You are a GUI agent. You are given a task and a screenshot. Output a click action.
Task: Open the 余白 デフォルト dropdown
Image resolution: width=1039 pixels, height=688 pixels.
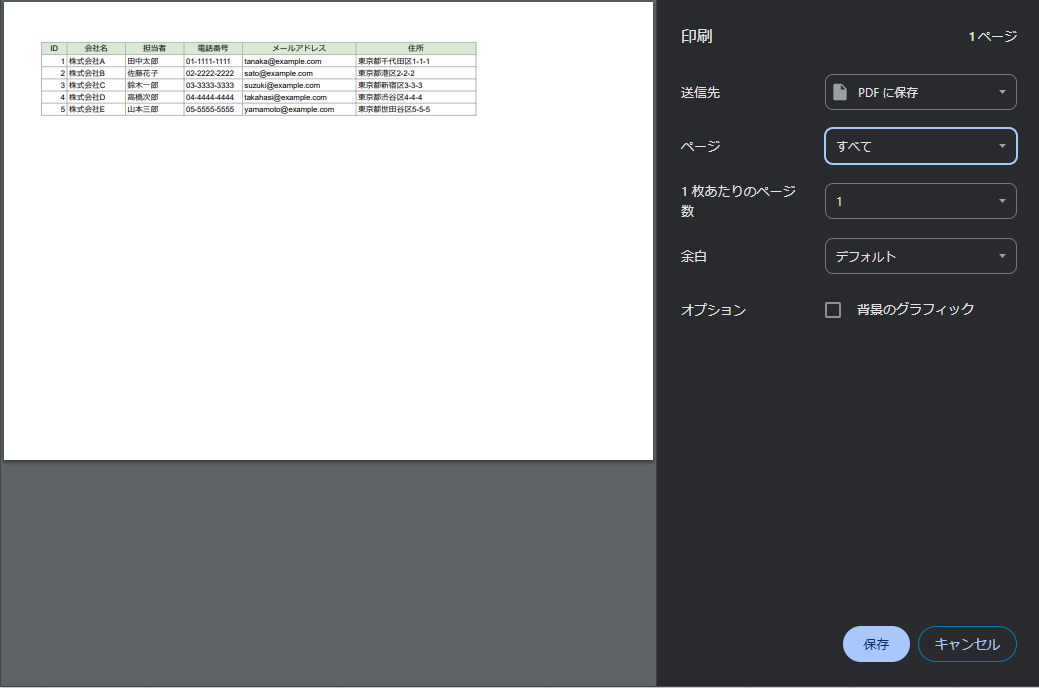click(920, 256)
